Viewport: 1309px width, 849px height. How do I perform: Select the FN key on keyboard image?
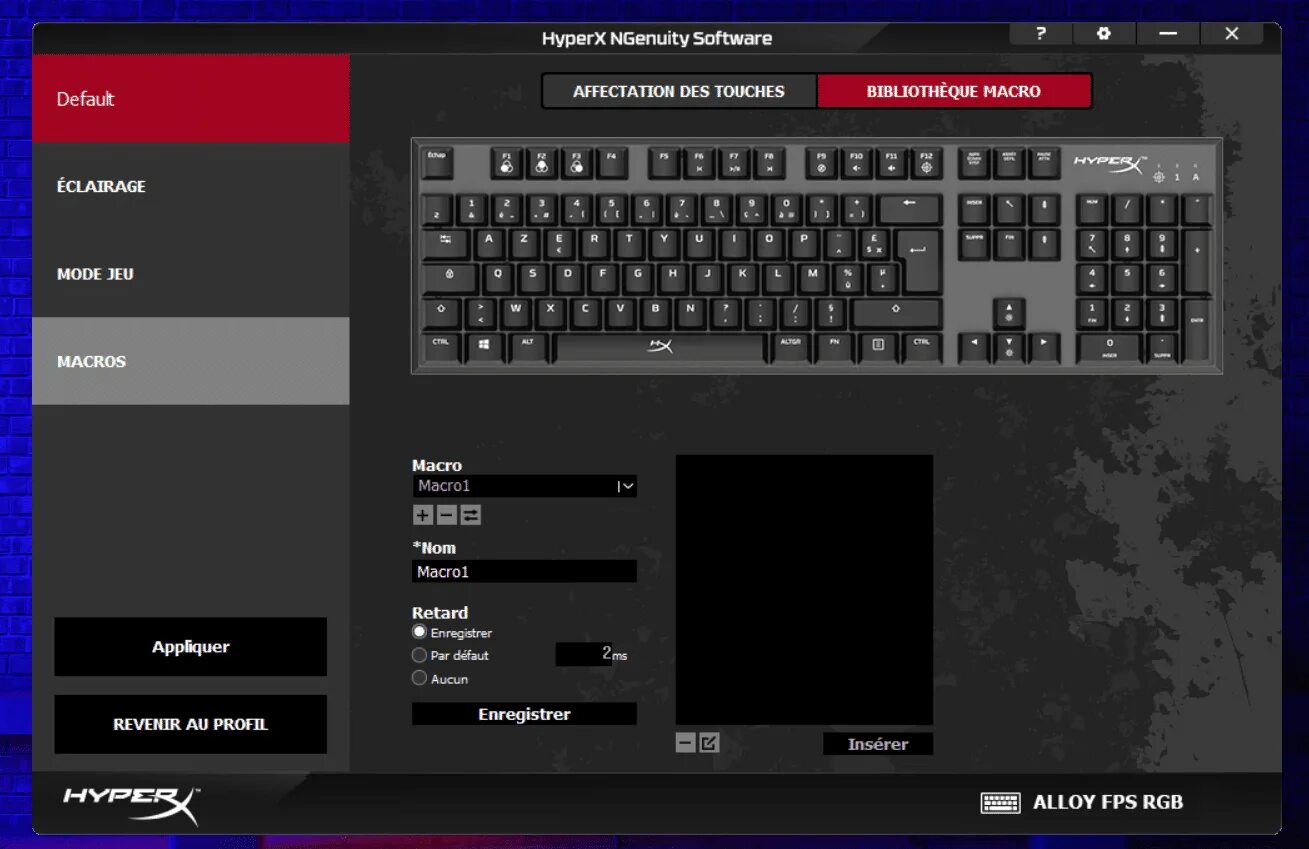834,345
